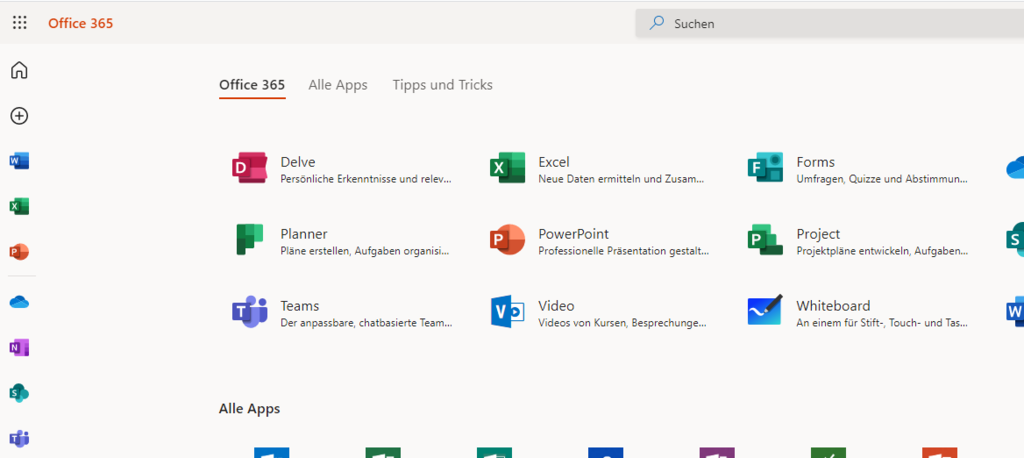This screenshot has height=458, width=1024.
Task: Click the magnifier icon in search bar
Action: tap(656, 24)
